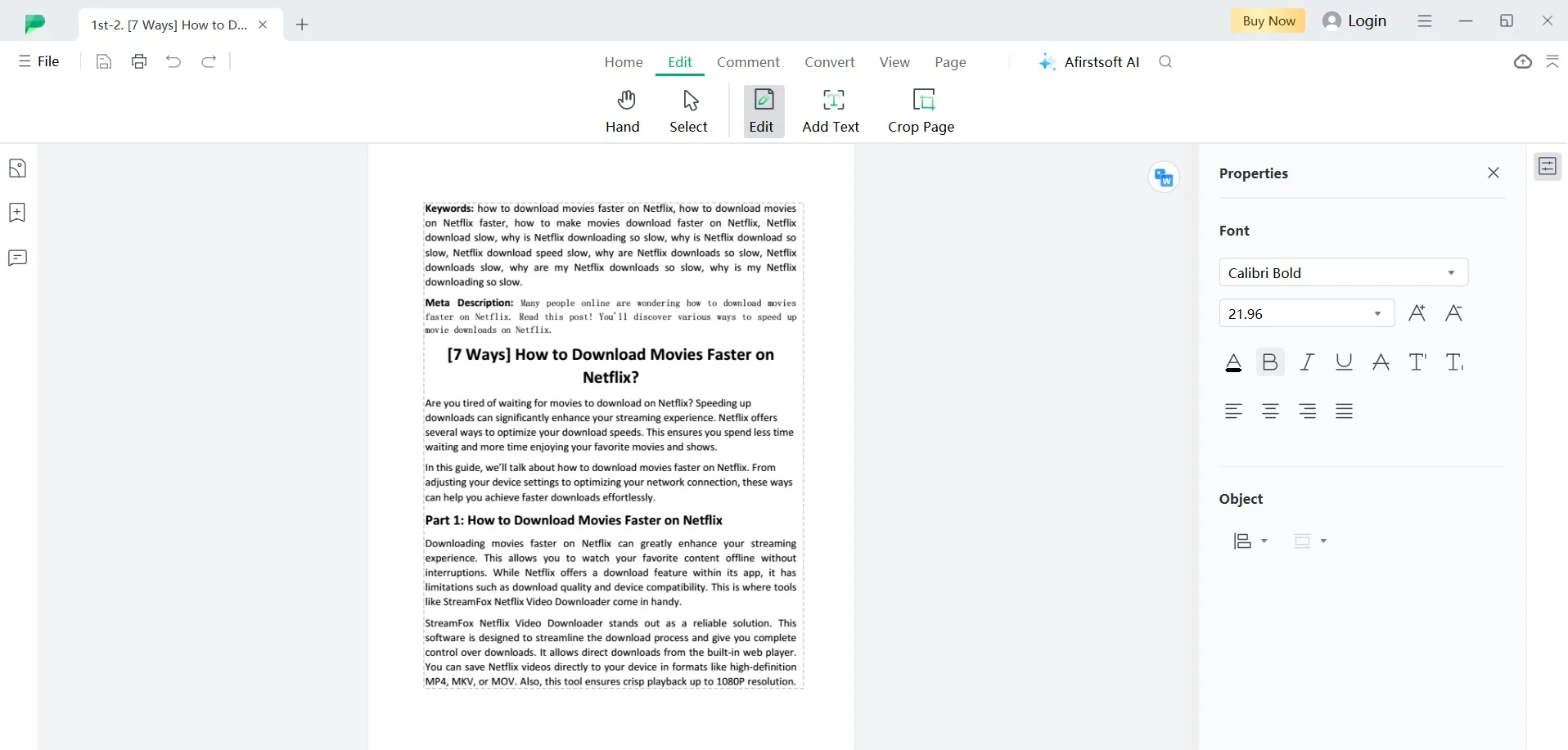The width and height of the screenshot is (1568, 750).
Task: Toggle Superscript formatting
Action: pyautogui.click(x=1418, y=362)
